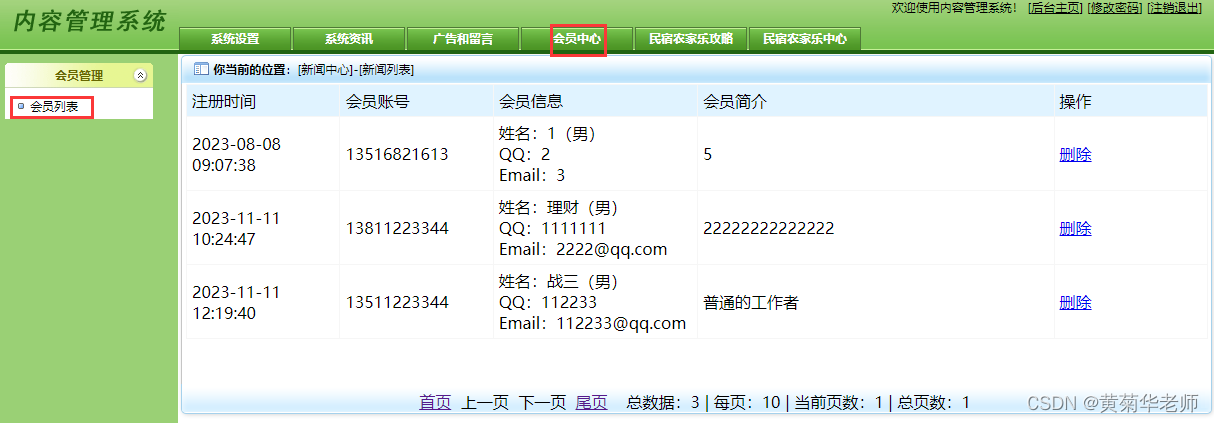Image resolution: width=1214 pixels, height=423 pixels.
Task: Click the breadcrumb [新闻中心]-[新闻列表]
Action: [356, 70]
